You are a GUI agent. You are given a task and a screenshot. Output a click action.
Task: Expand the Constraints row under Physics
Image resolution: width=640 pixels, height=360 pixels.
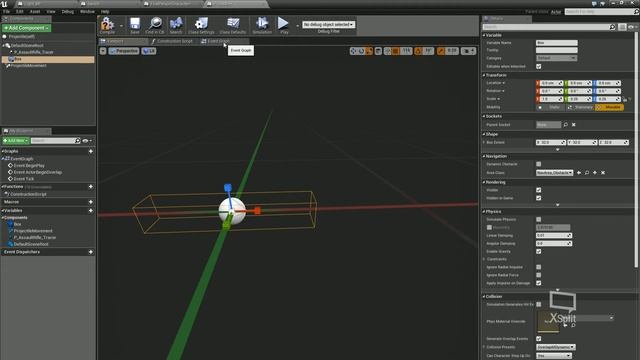pos(484,259)
